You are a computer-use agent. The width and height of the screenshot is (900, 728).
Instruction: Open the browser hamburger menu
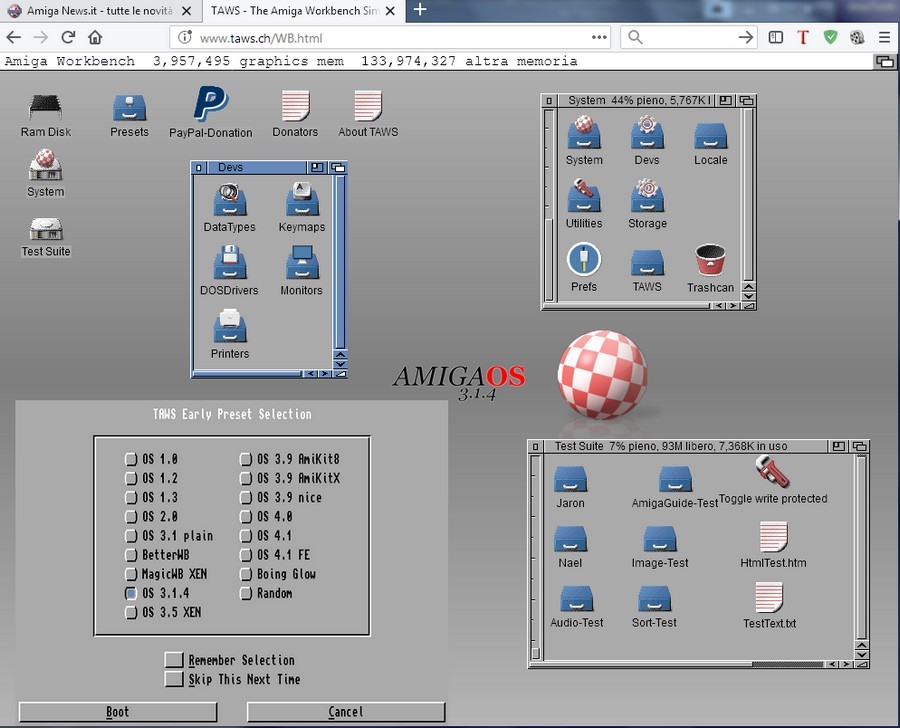pyautogui.click(x=884, y=37)
